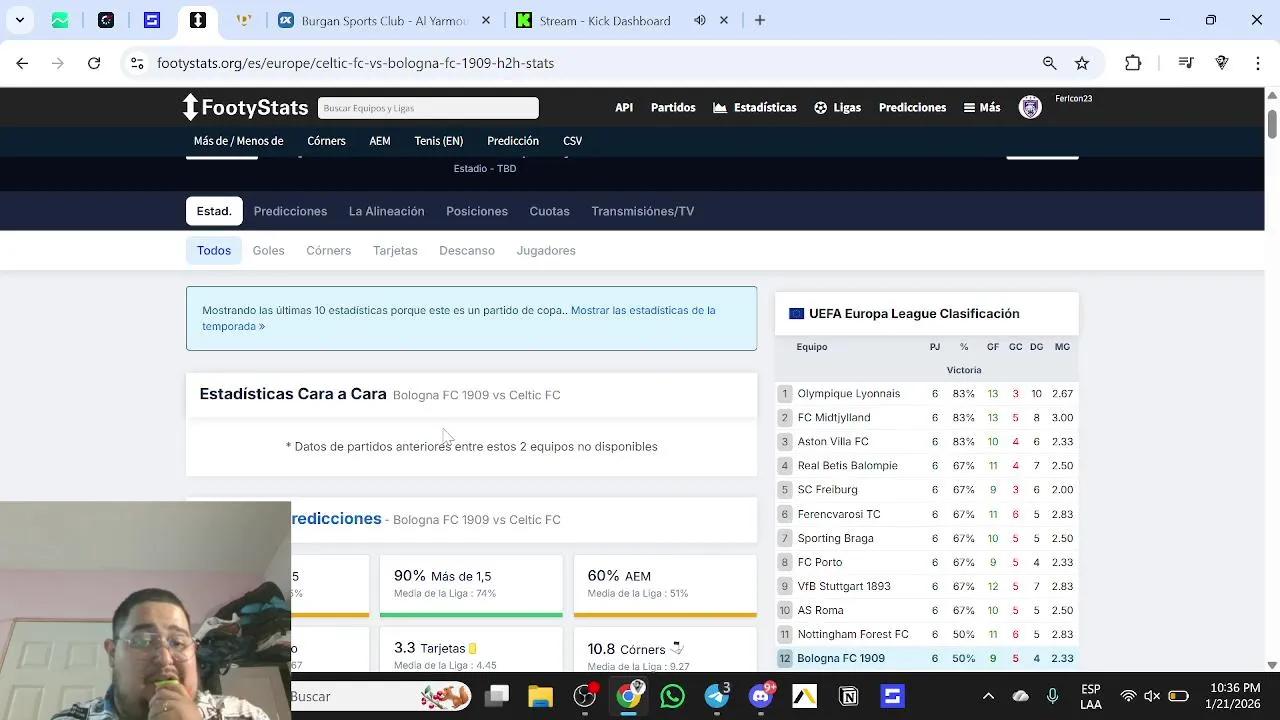Filter stats by Goles
This screenshot has width=1280, height=720.
tap(268, 250)
